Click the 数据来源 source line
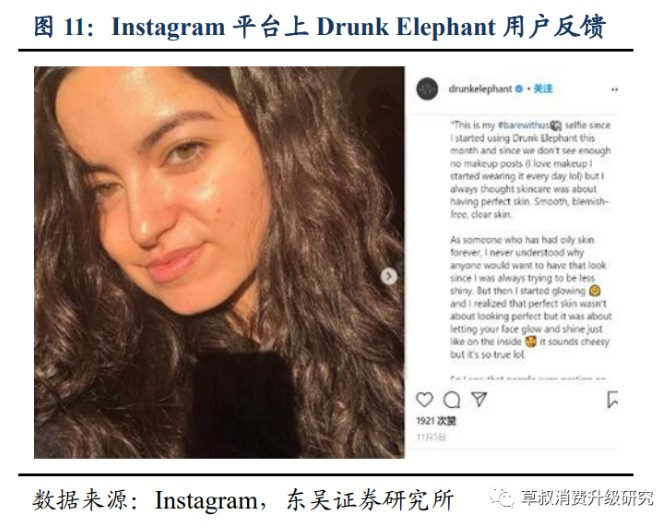Image resolution: width=669 pixels, height=530 pixels. pyautogui.click(x=243, y=500)
